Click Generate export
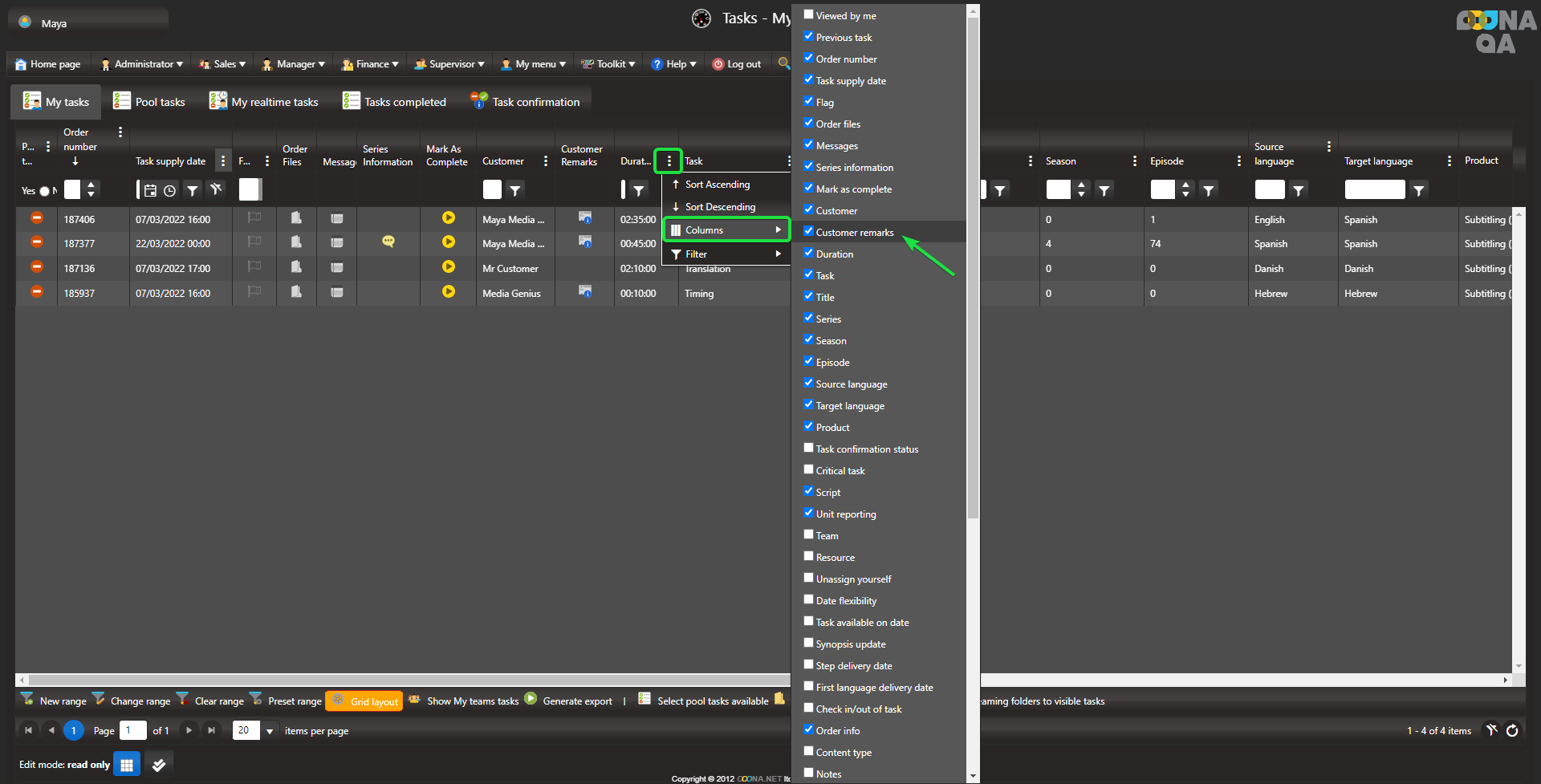 pos(576,701)
